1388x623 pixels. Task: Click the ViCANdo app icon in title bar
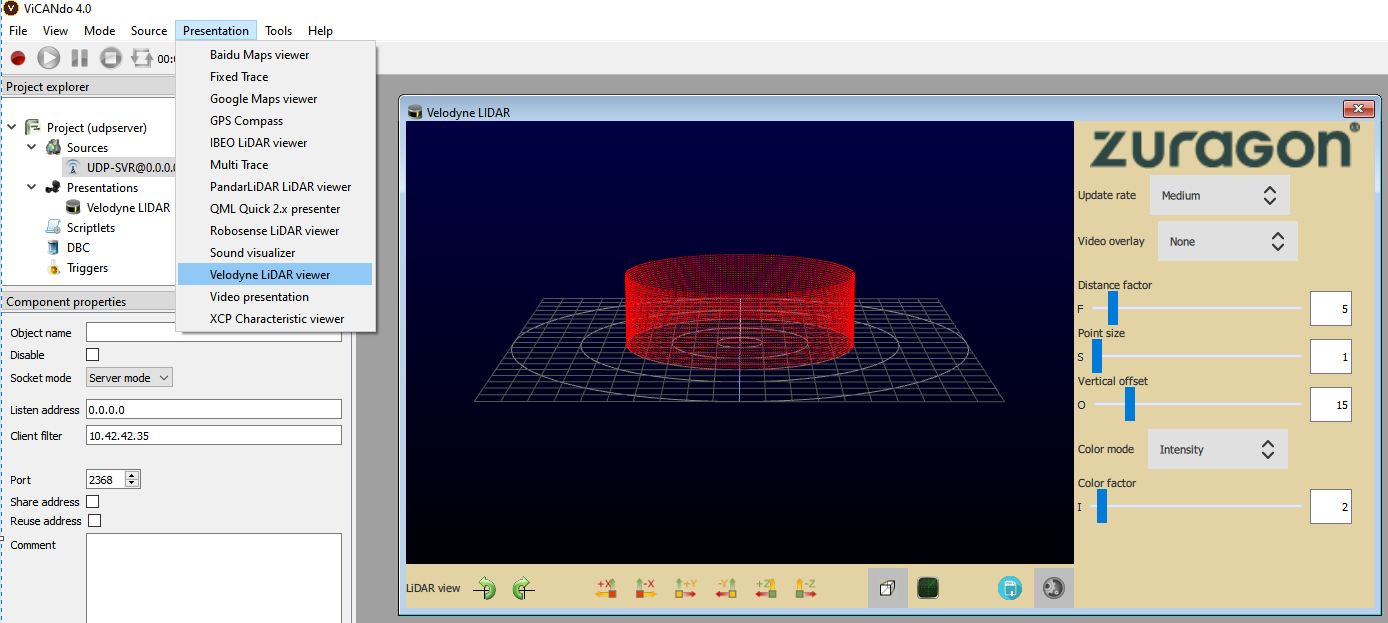pos(11,9)
